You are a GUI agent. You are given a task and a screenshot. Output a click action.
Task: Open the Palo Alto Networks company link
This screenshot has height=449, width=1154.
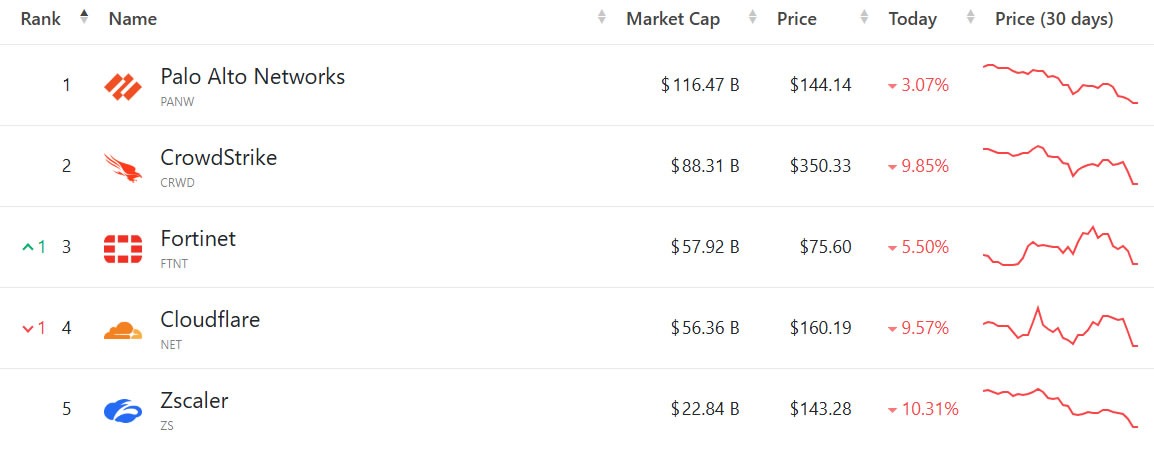pos(252,76)
